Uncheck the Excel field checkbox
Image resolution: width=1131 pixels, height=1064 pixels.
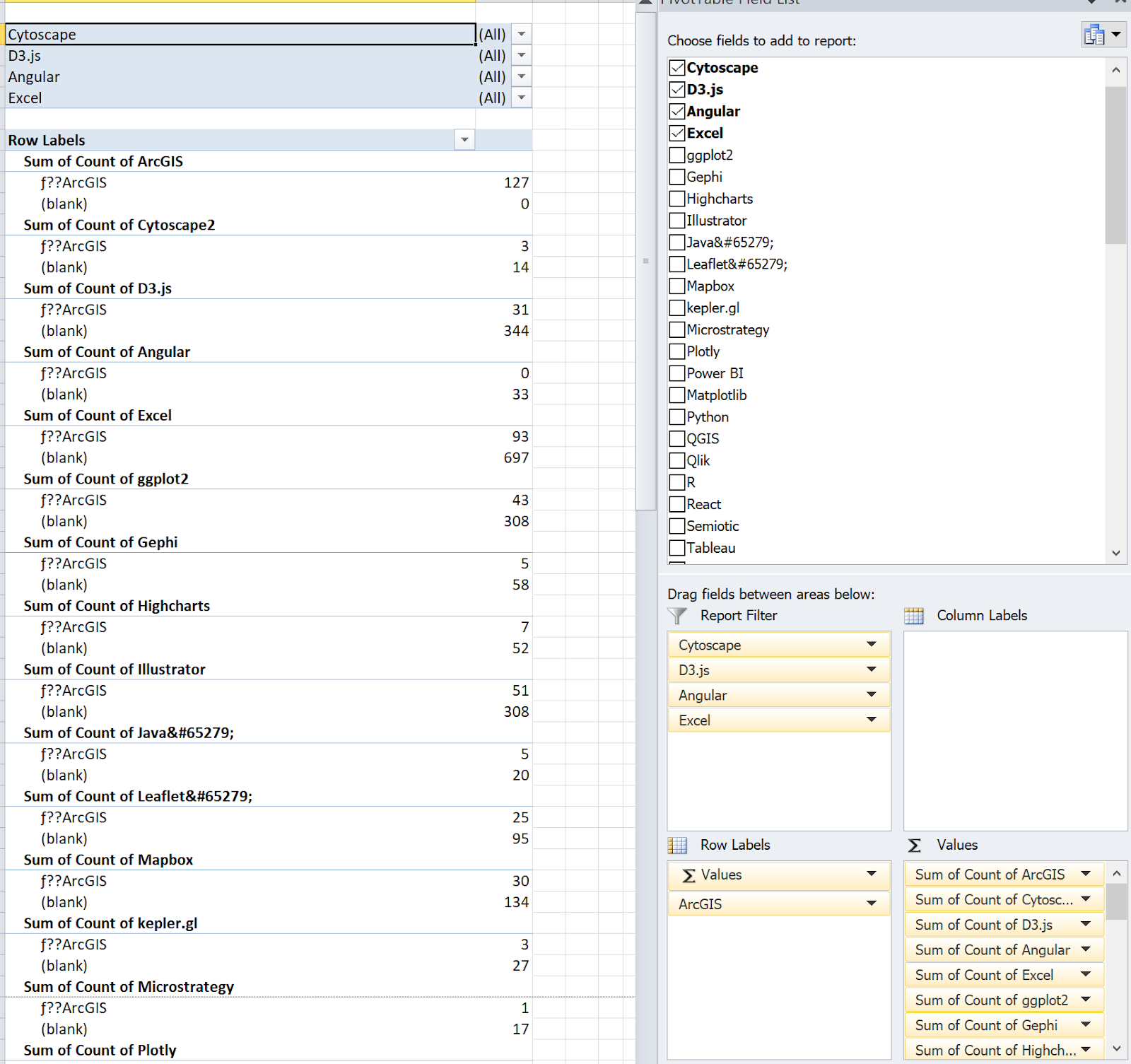coord(677,134)
